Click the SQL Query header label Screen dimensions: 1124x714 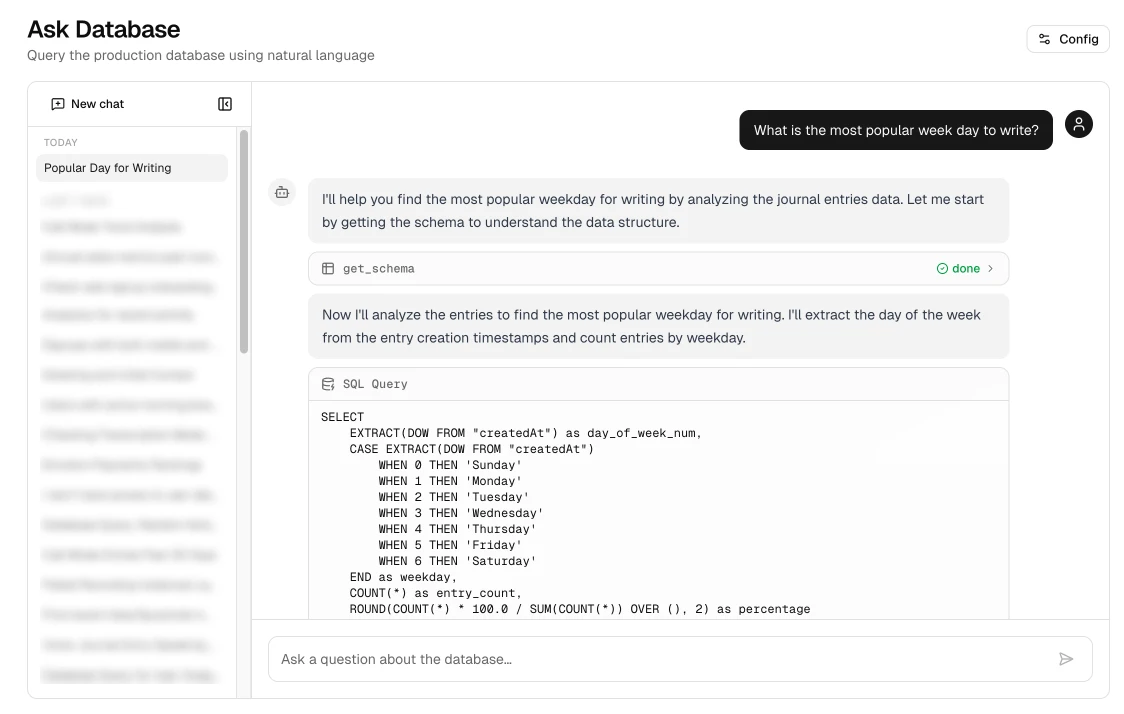point(375,384)
